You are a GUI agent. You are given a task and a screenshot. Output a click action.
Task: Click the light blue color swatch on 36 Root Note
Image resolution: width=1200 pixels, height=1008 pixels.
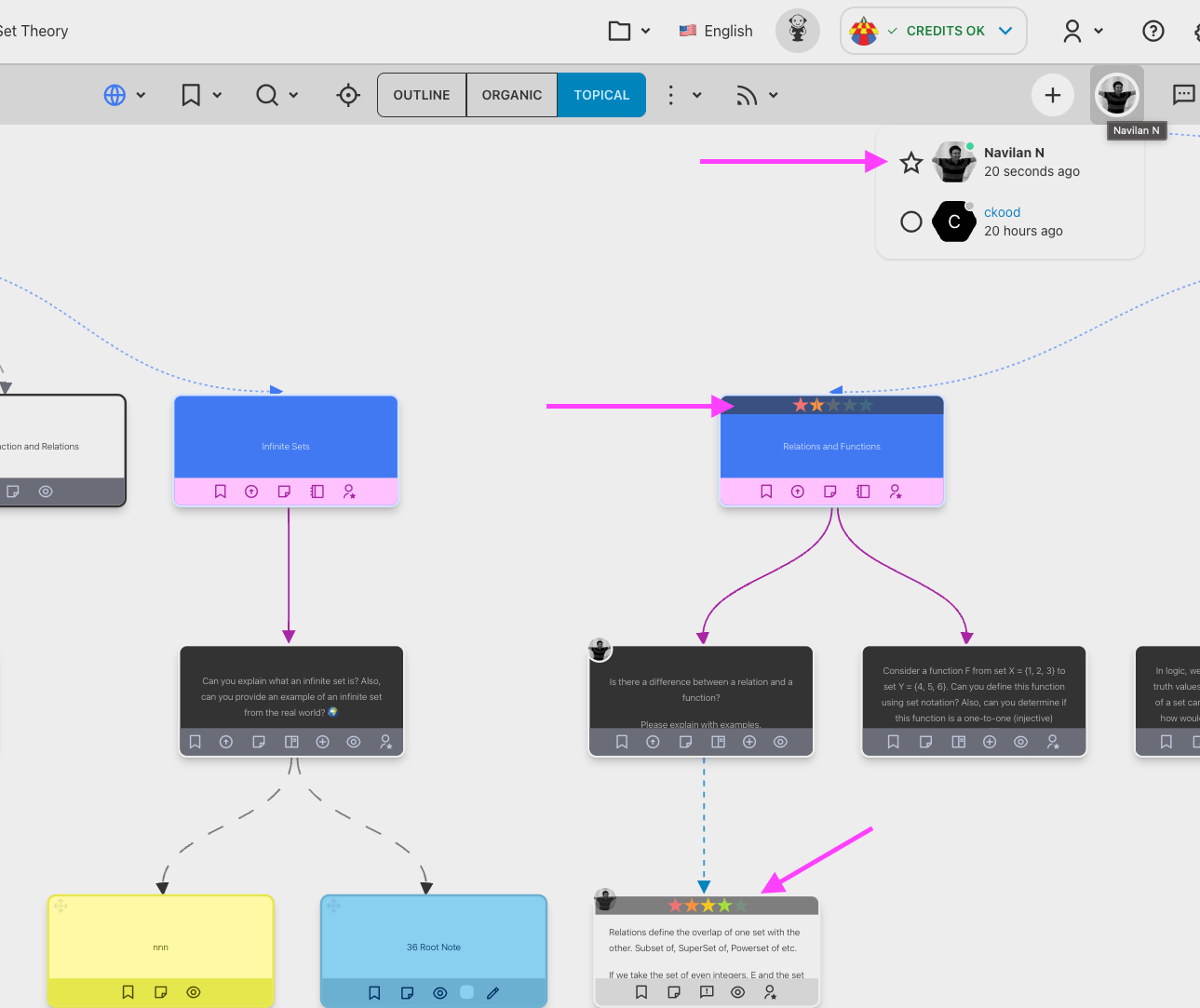coord(467,992)
